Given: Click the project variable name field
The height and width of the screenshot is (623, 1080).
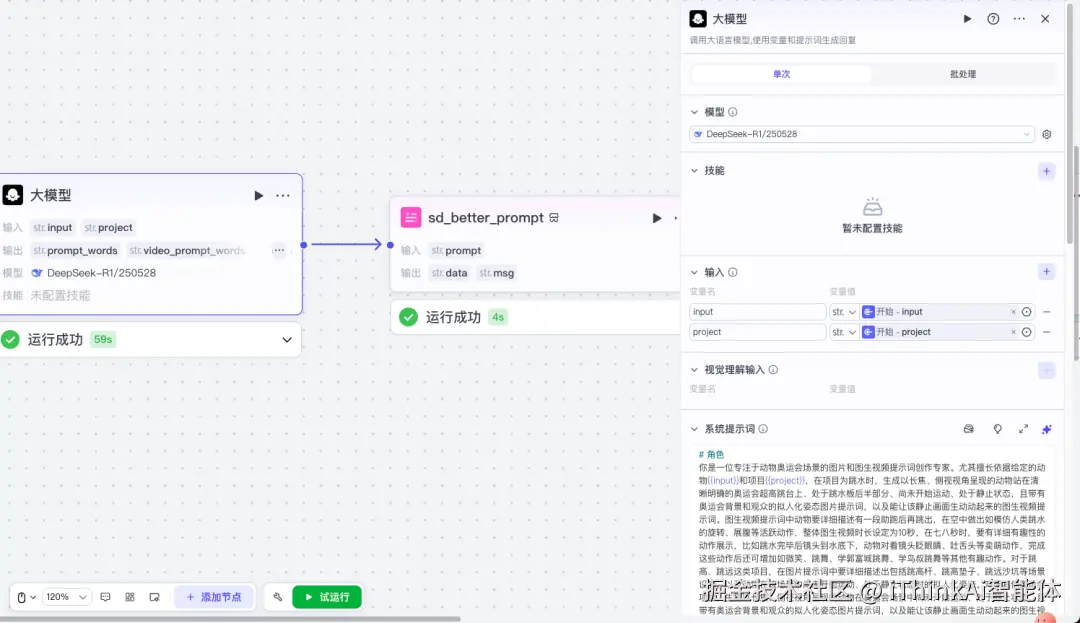Looking at the screenshot, I should click(x=758, y=332).
